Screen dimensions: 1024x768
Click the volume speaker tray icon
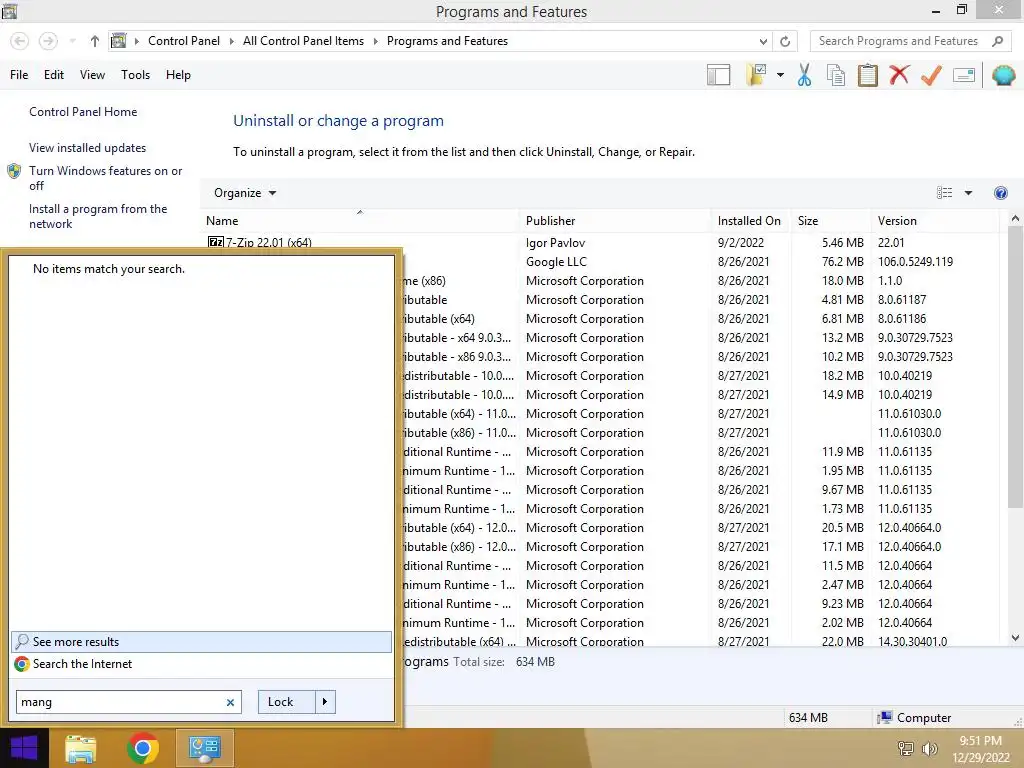point(929,748)
